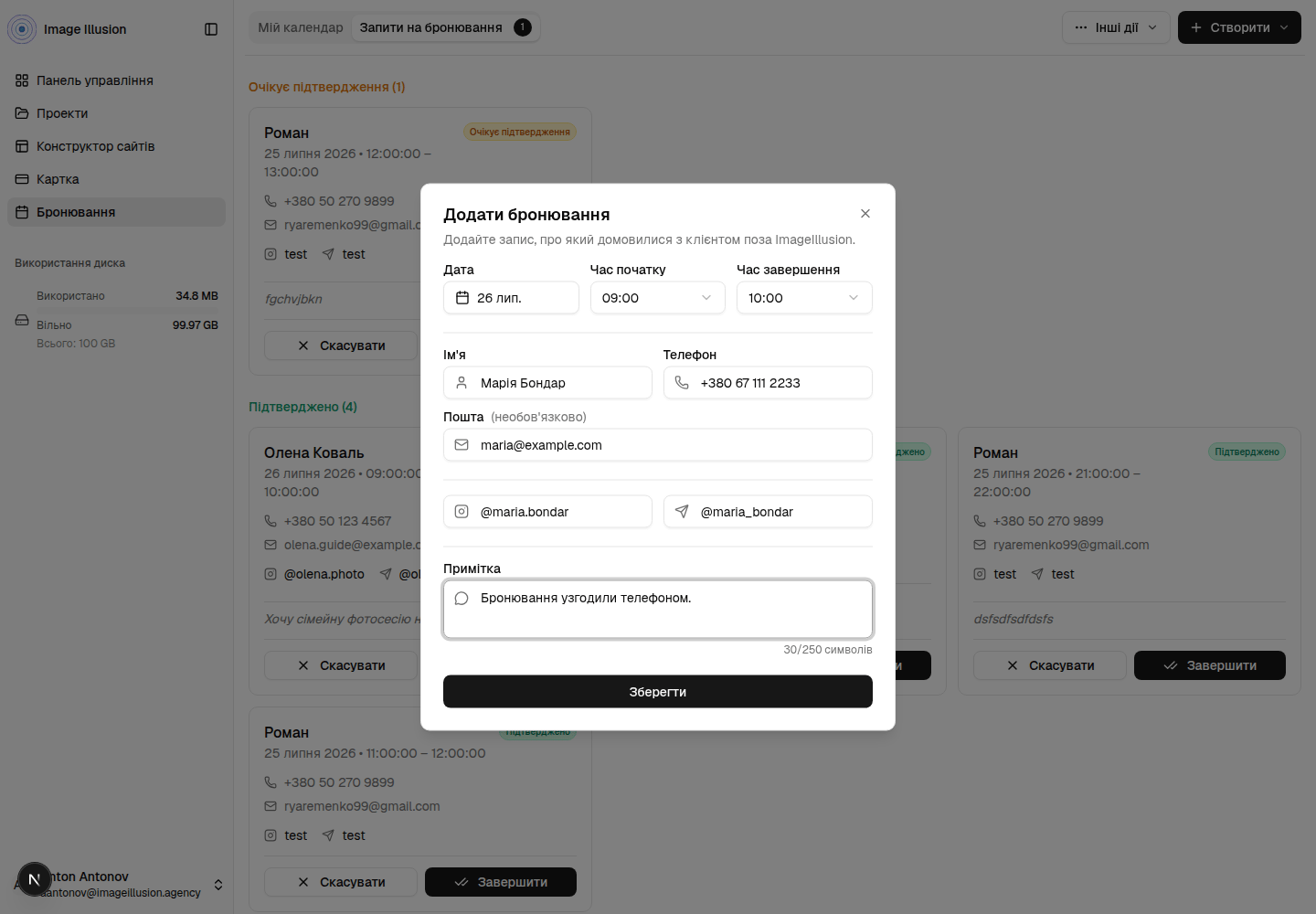
Task: Click Instagram icon in Роман 11:00 card
Action: pos(271,835)
